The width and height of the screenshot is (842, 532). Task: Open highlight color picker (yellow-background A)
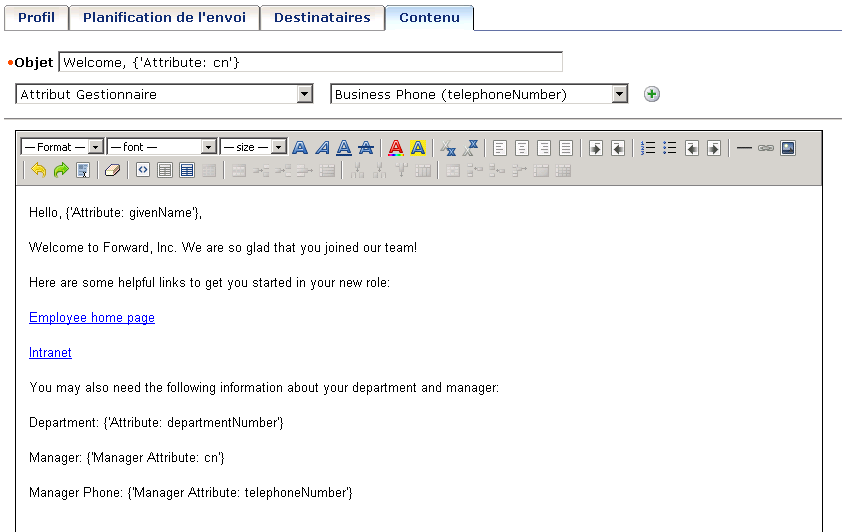(x=418, y=148)
